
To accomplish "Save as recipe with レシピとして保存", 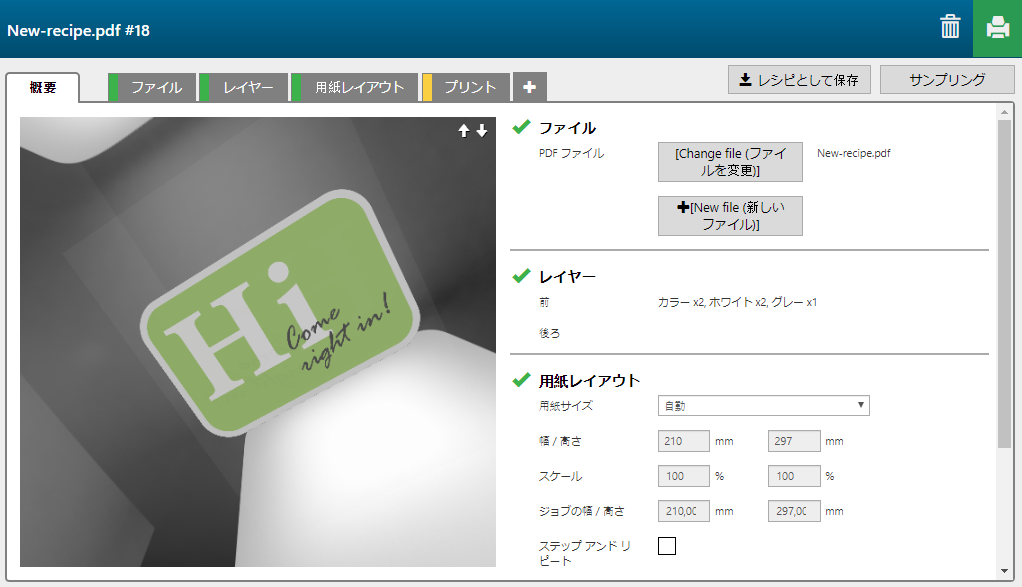I will 799,79.
